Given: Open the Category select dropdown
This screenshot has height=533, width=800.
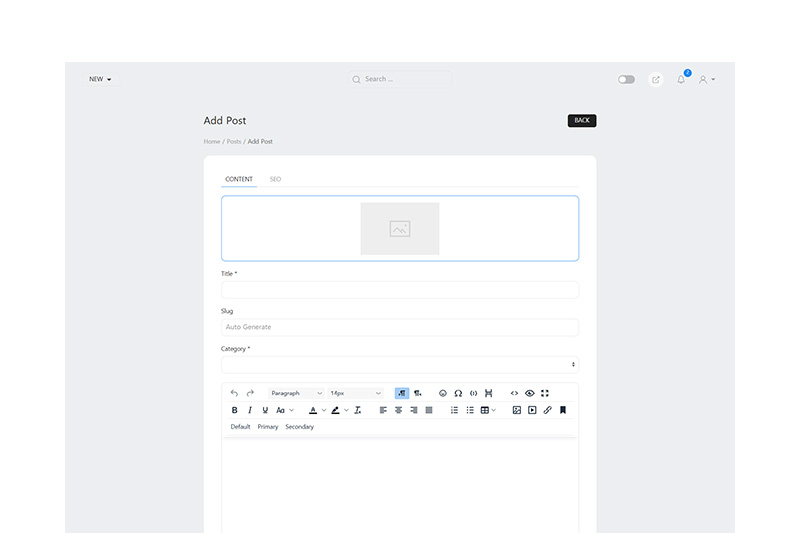Looking at the screenshot, I should (x=399, y=365).
